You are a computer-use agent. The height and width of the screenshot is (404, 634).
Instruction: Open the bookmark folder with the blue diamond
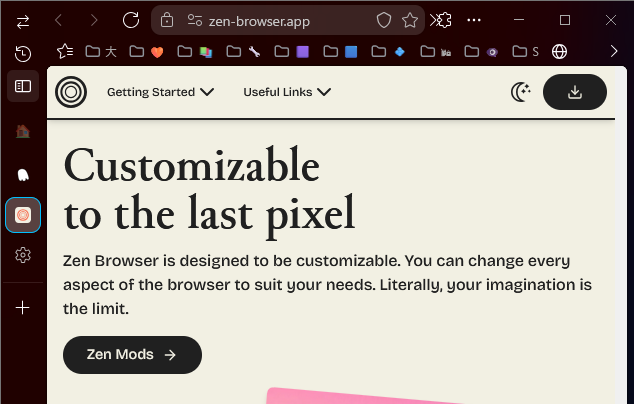(x=388, y=52)
